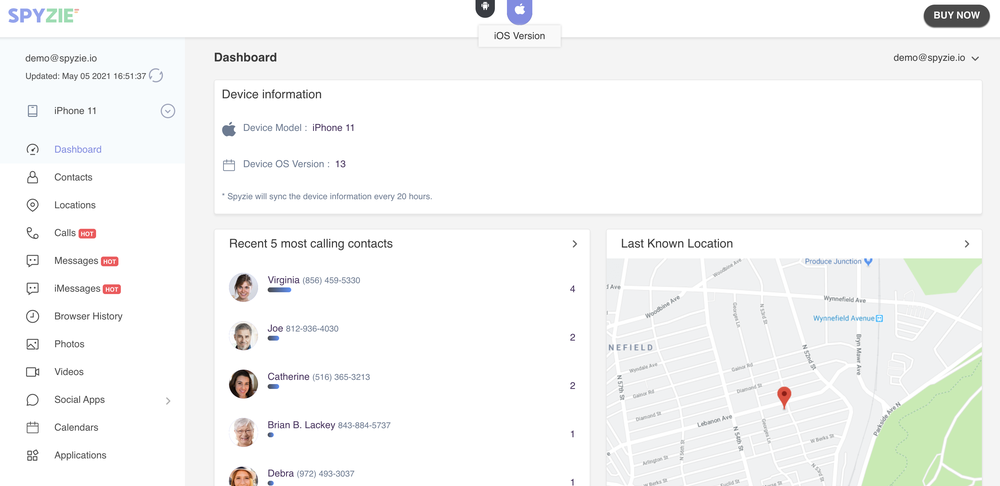Click the Locations pin icon
The image size is (1000, 486).
[x=33, y=205]
